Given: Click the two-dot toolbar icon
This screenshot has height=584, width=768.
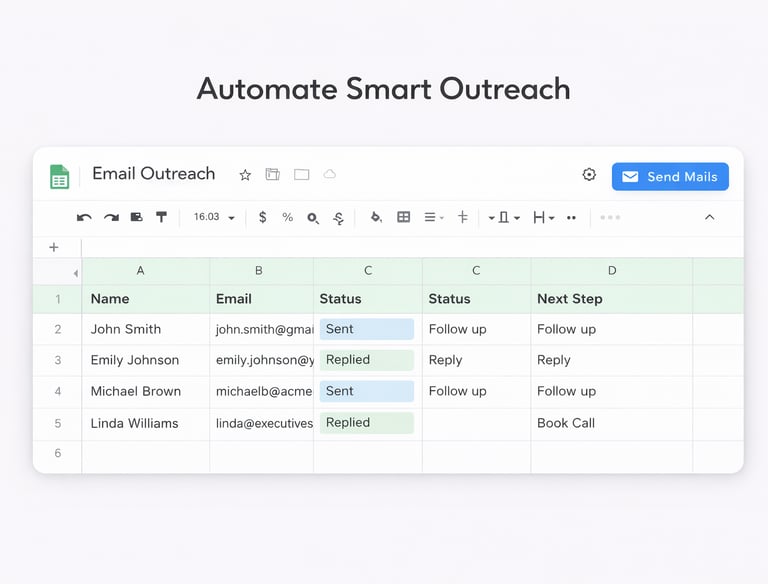Looking at the screenshot, I should click(x=571, y=218).
